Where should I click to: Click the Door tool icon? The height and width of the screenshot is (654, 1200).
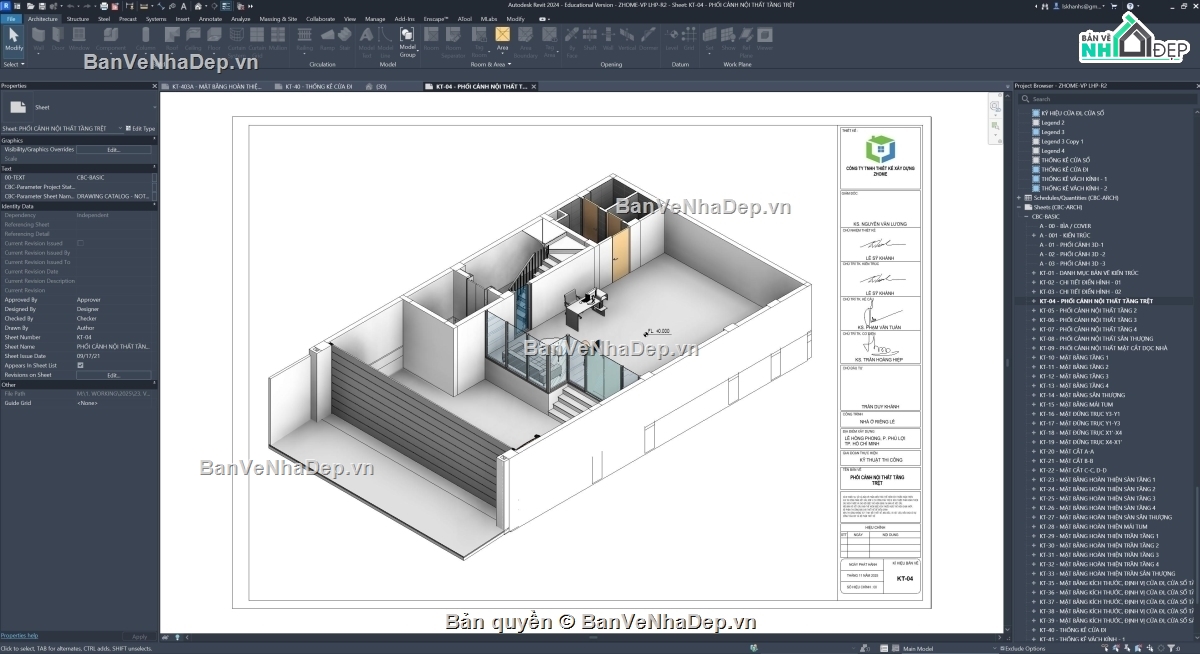[59, 40]
